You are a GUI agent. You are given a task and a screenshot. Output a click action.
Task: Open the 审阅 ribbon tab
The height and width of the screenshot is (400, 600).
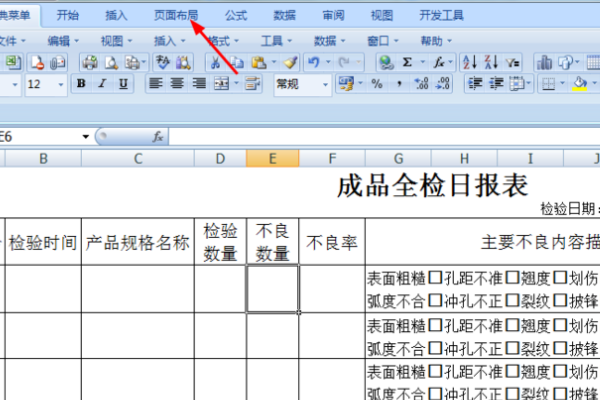(333, 16)
